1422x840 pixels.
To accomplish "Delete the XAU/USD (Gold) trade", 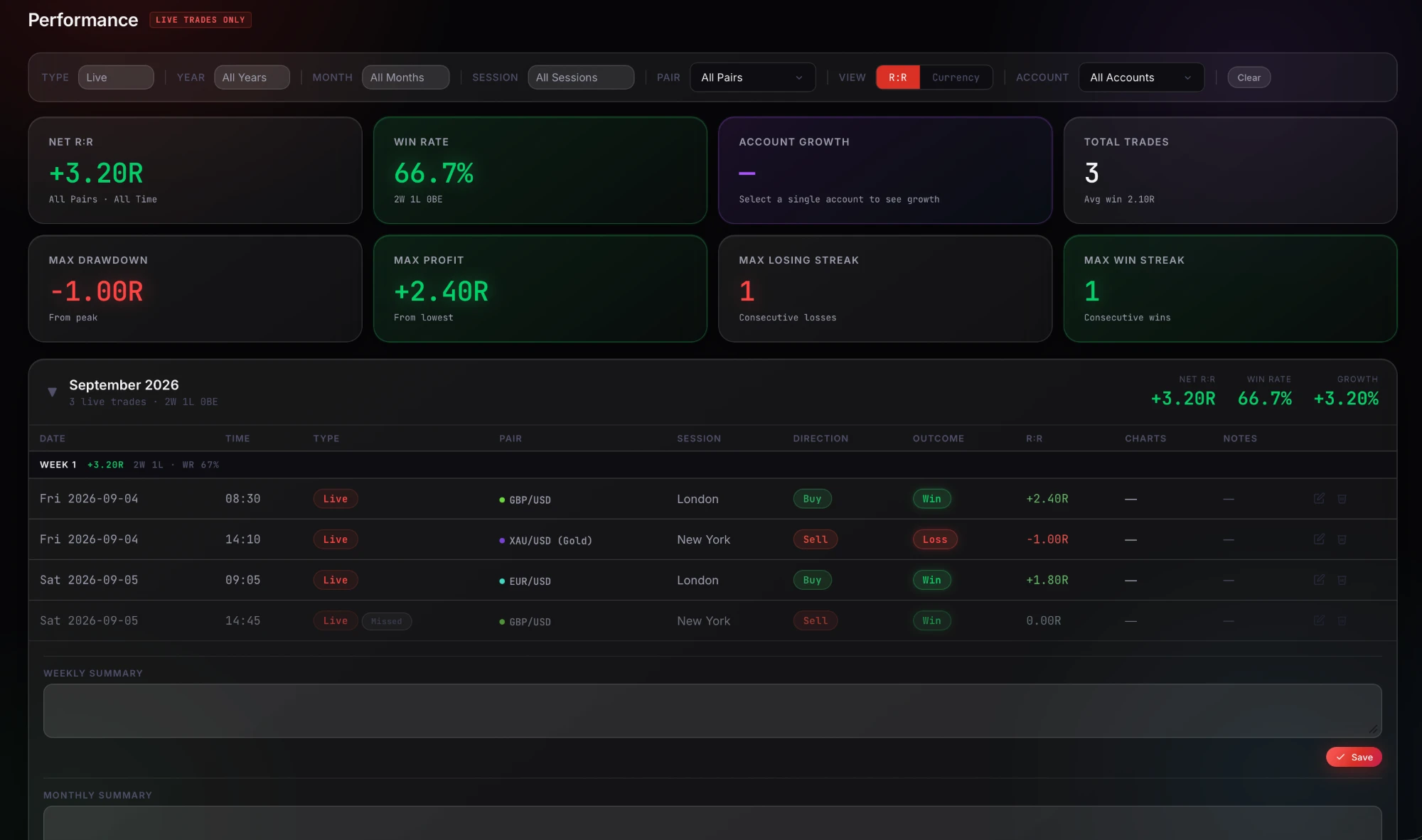I will click(1342, 539).
